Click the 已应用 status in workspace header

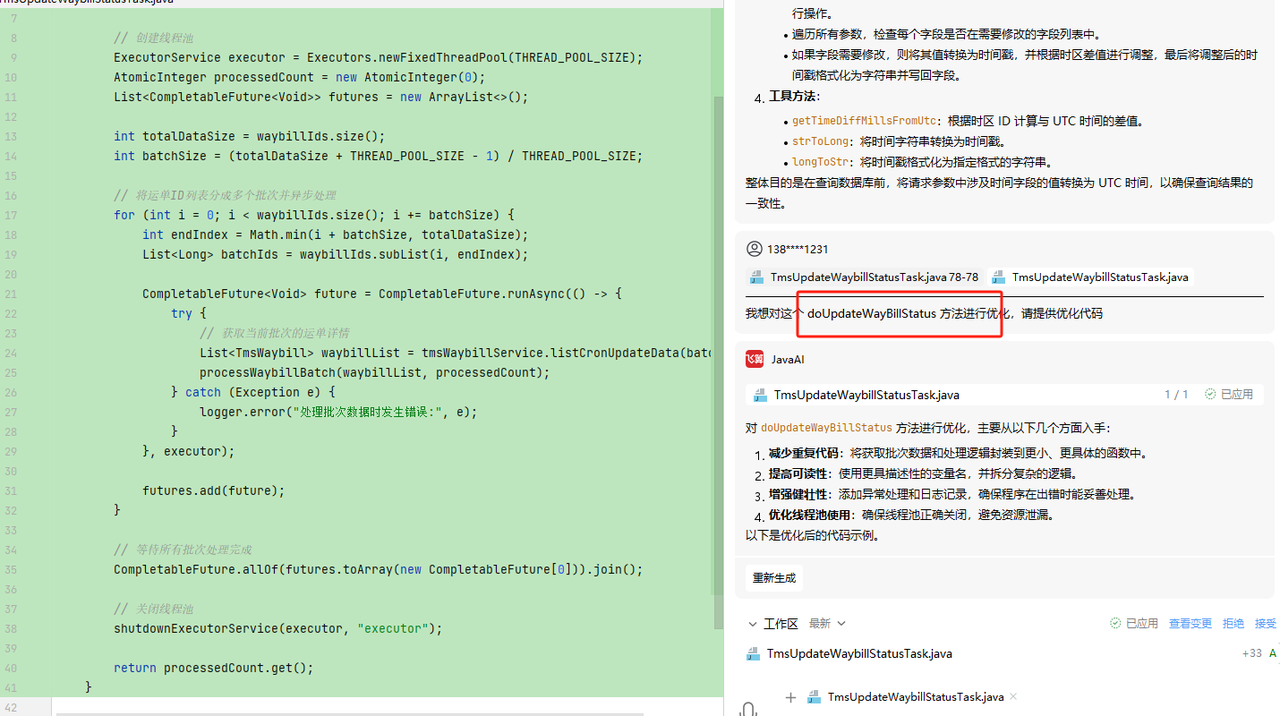(1134, 623)
